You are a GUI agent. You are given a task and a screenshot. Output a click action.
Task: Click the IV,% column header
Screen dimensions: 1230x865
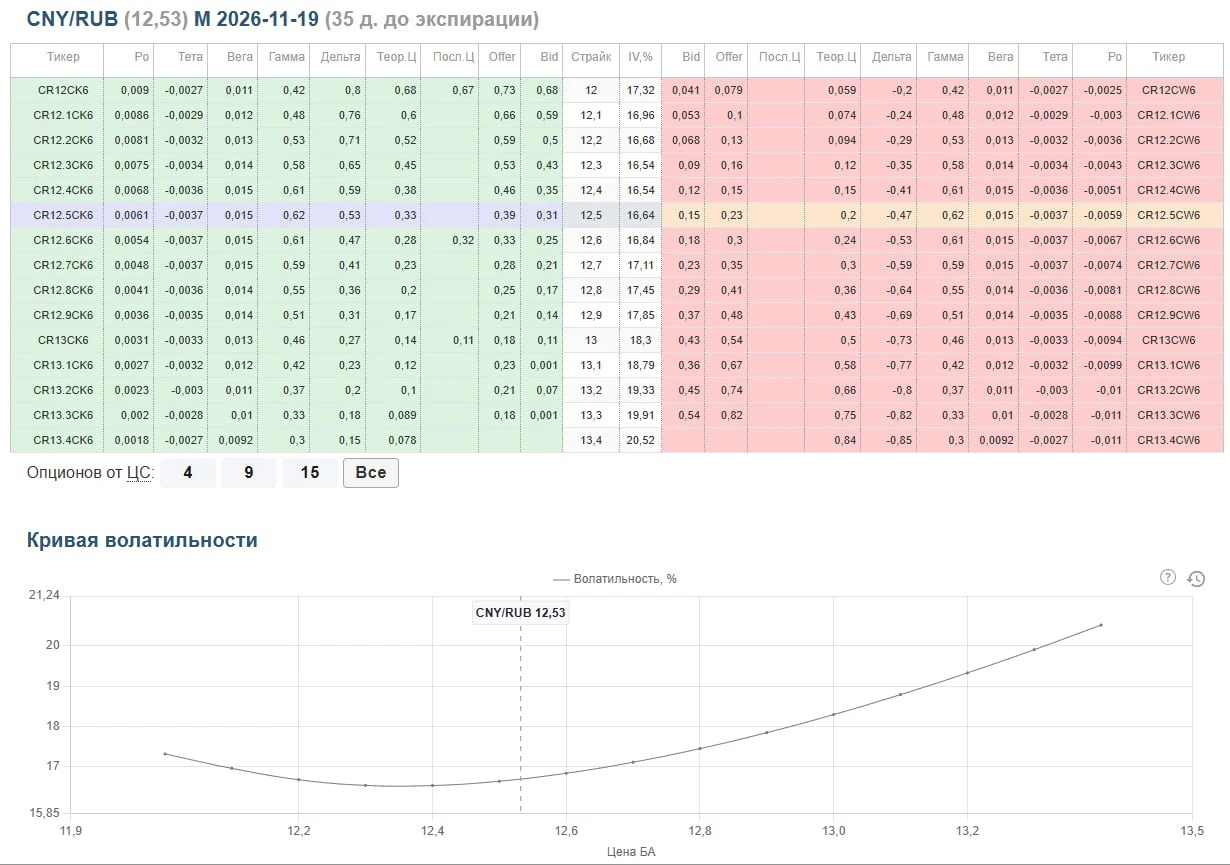click(640, 57)
